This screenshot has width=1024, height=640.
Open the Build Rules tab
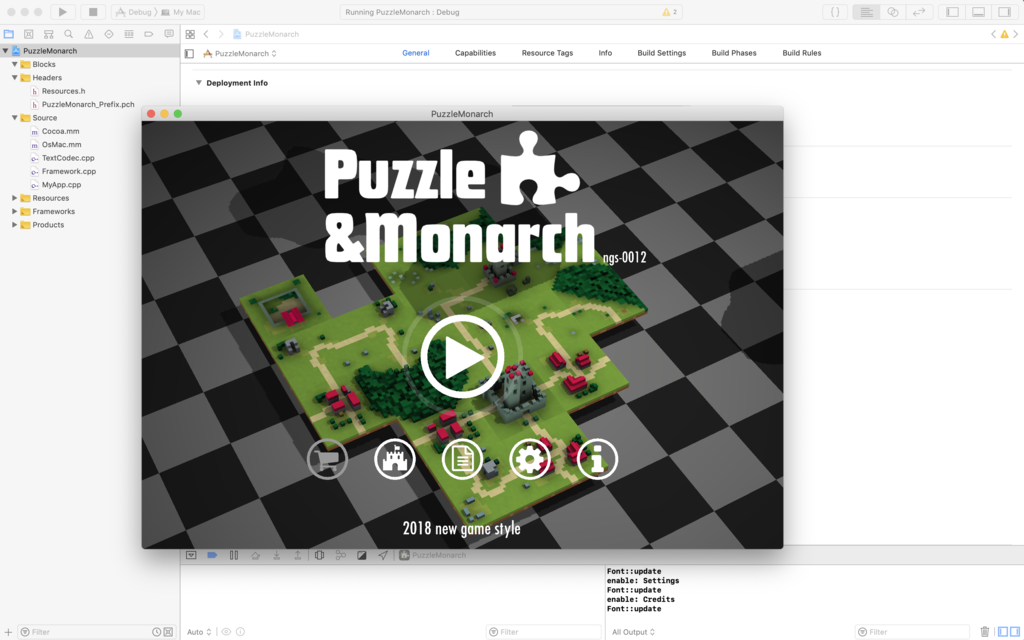pos(802,53)
